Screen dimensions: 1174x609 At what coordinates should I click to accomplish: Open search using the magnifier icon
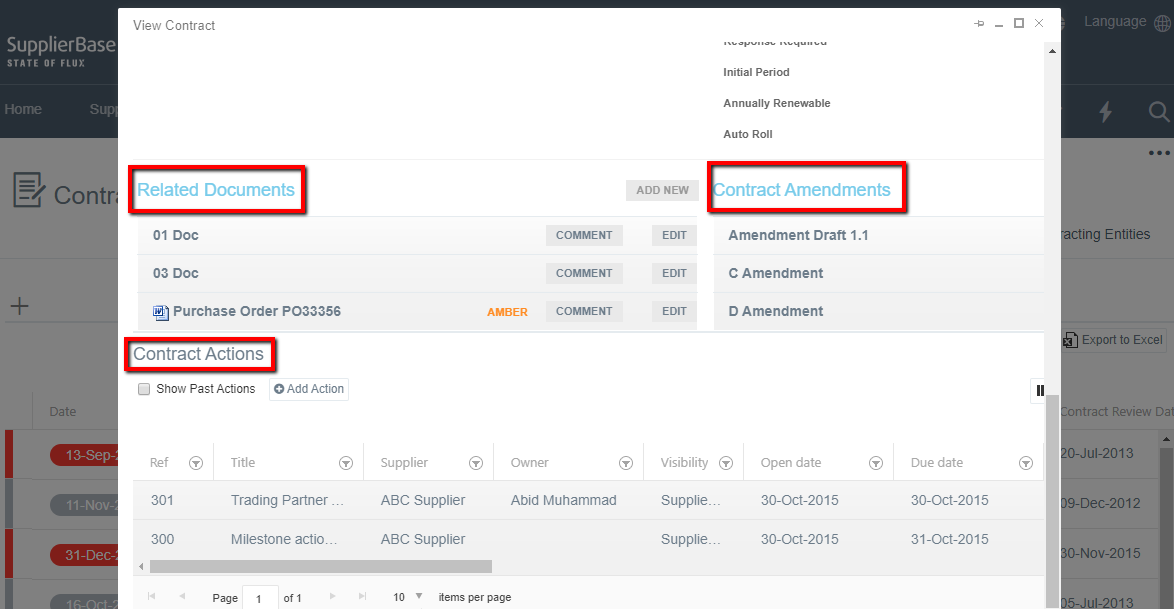1157,112
